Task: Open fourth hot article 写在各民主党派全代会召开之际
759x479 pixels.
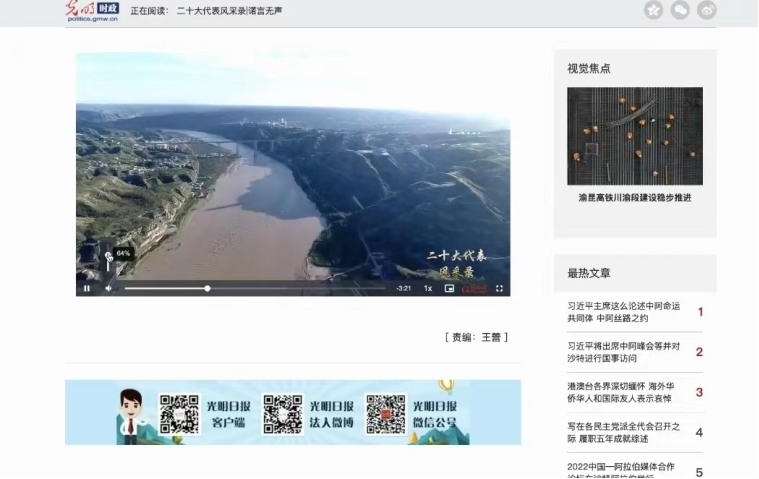Action: click(623, 432)
